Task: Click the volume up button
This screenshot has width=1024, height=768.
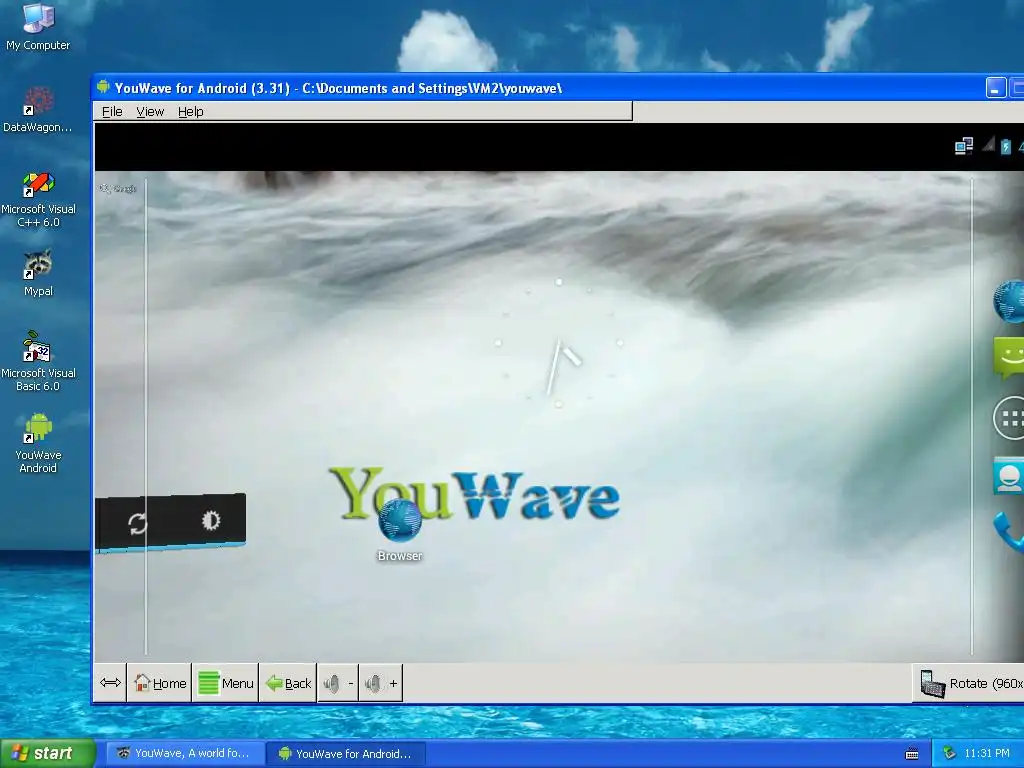Action: coord(381,683)
